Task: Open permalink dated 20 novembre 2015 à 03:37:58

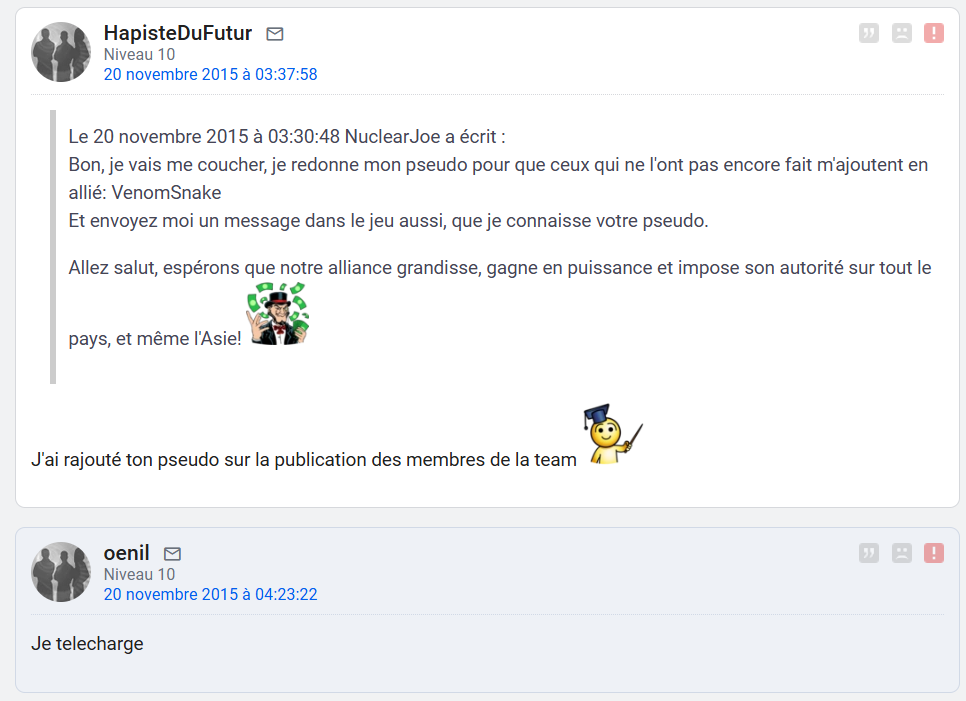Action: [210, 75]
